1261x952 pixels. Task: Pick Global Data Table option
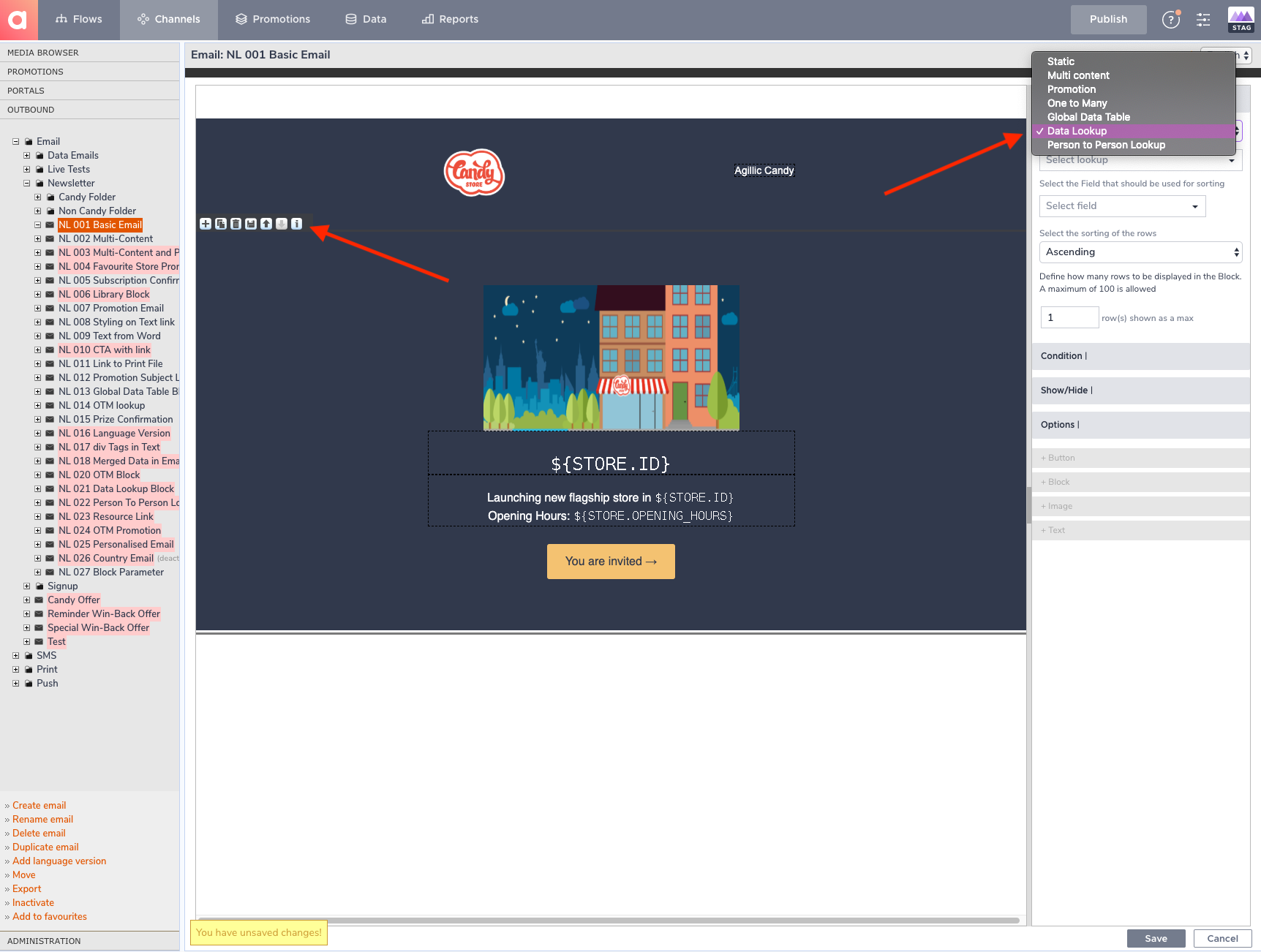pos(1134,117)
